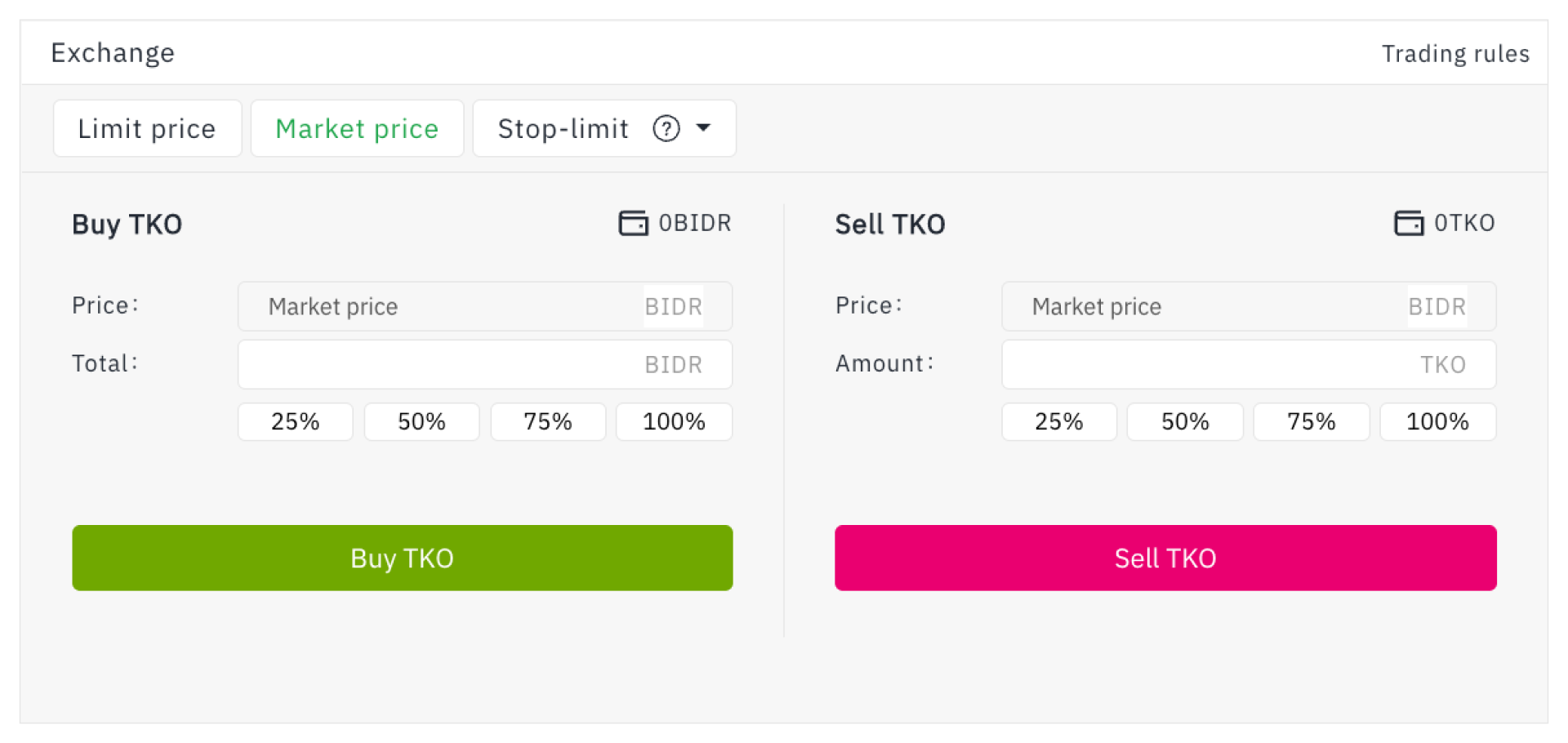Pick 75% in the Buy TKO section
The width and height of the screenshot is (1568, 743).
[548, 421]
